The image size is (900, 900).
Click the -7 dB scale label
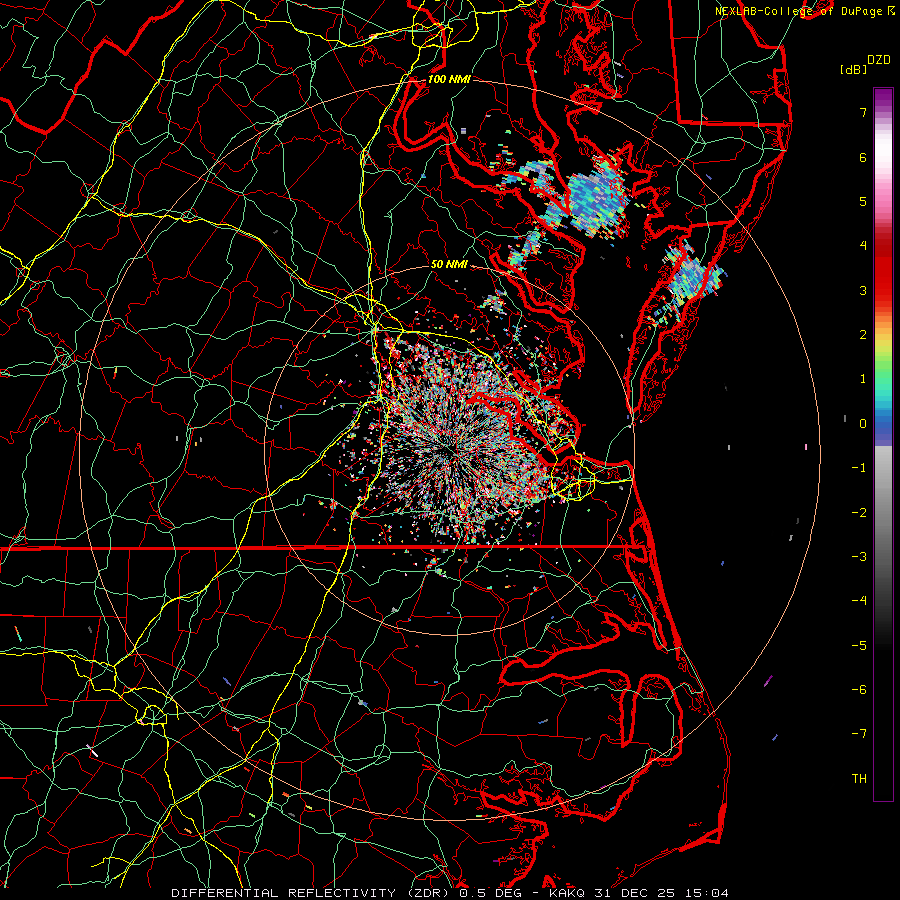(x=859, y=734)
